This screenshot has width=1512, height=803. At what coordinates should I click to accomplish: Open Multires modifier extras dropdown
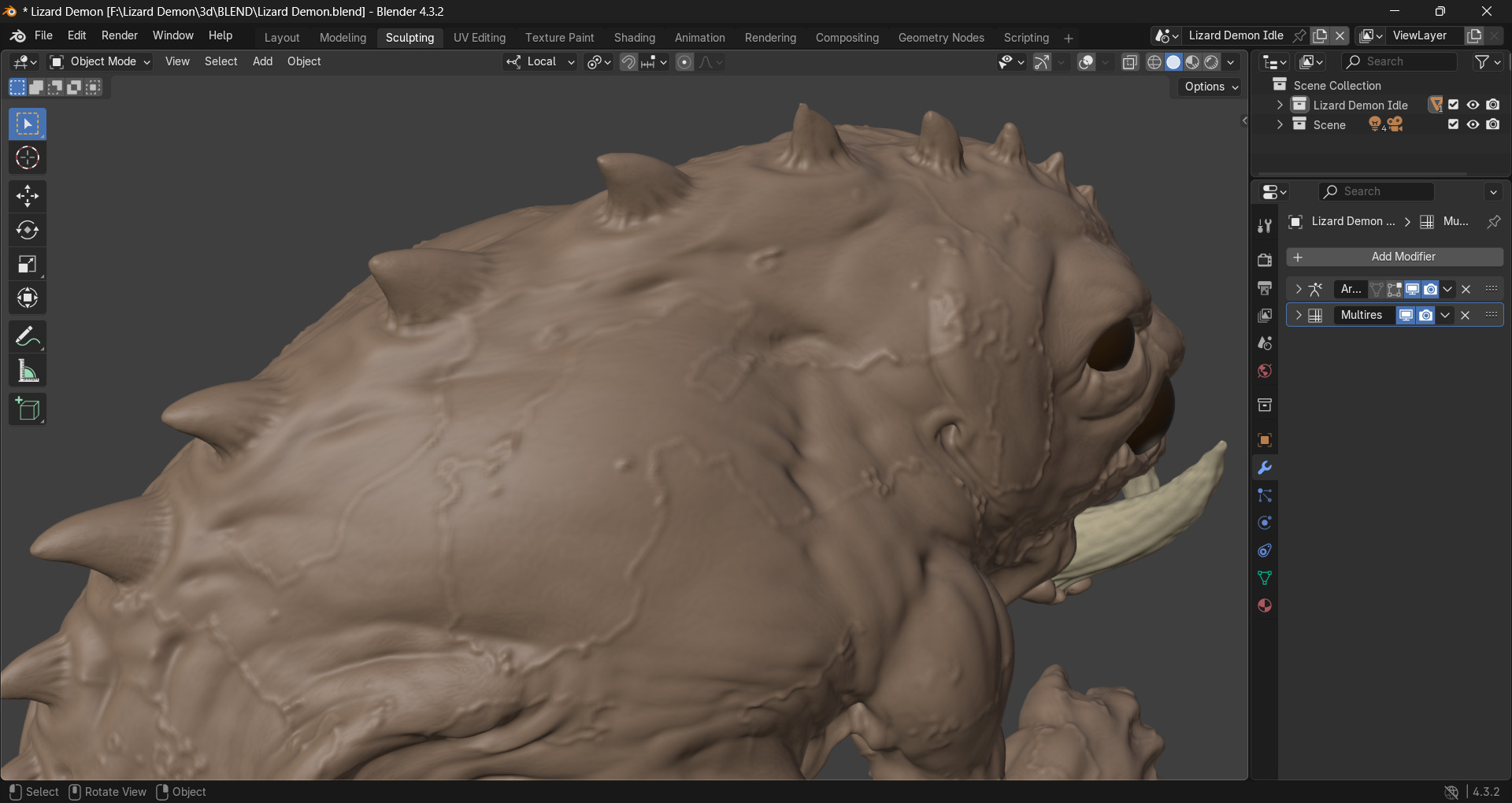pyautogui.click(x=1445, y=315)
